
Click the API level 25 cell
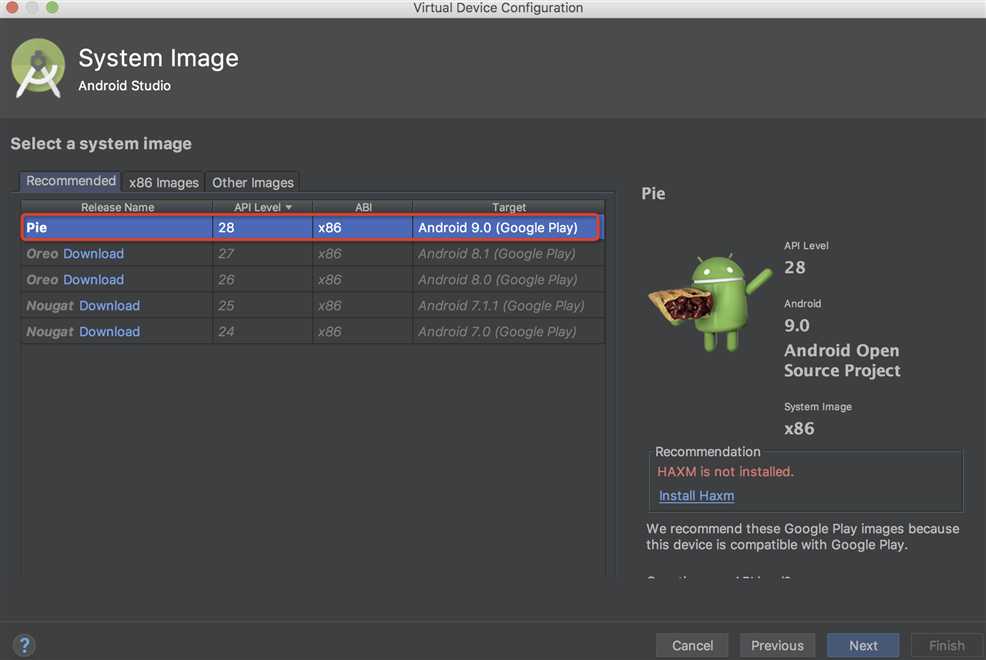pyautogui.click(x=263, y=306)
